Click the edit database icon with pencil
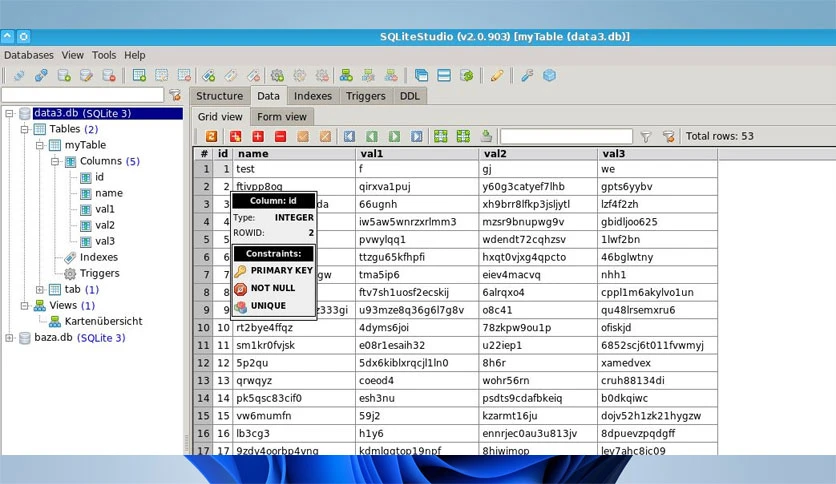The width and height of the screenshot is (836, 484). coord(86,76)
